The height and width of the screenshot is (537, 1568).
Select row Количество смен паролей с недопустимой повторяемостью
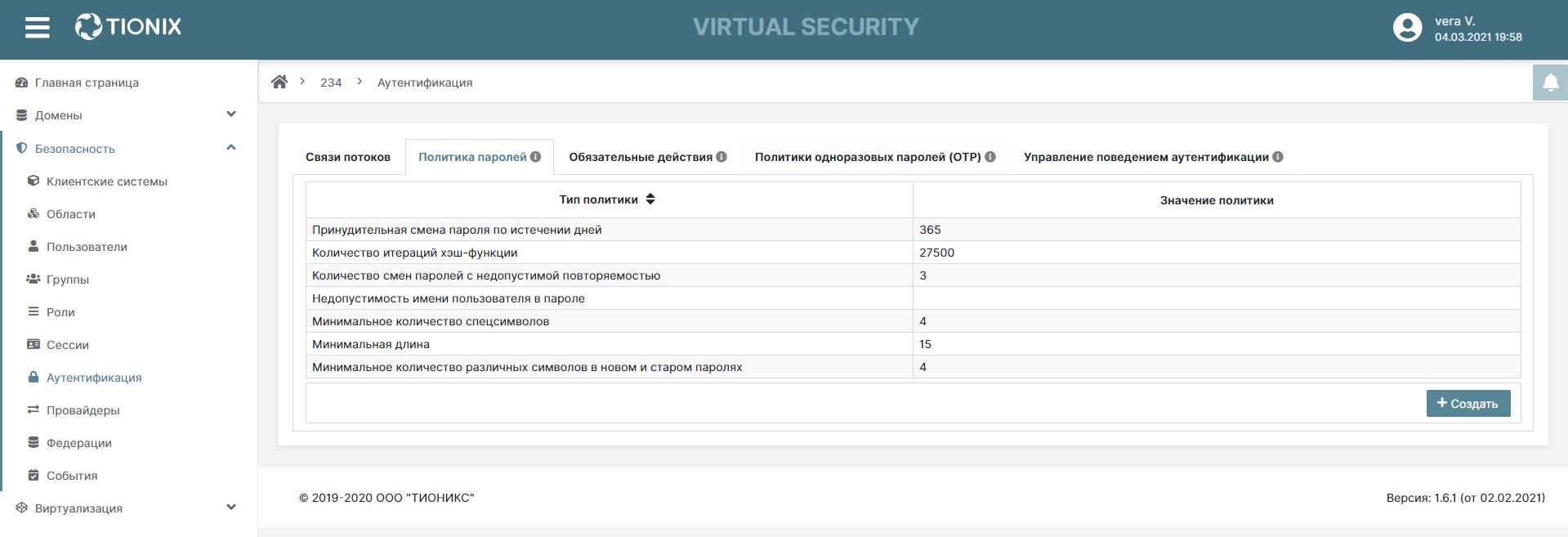913,275
